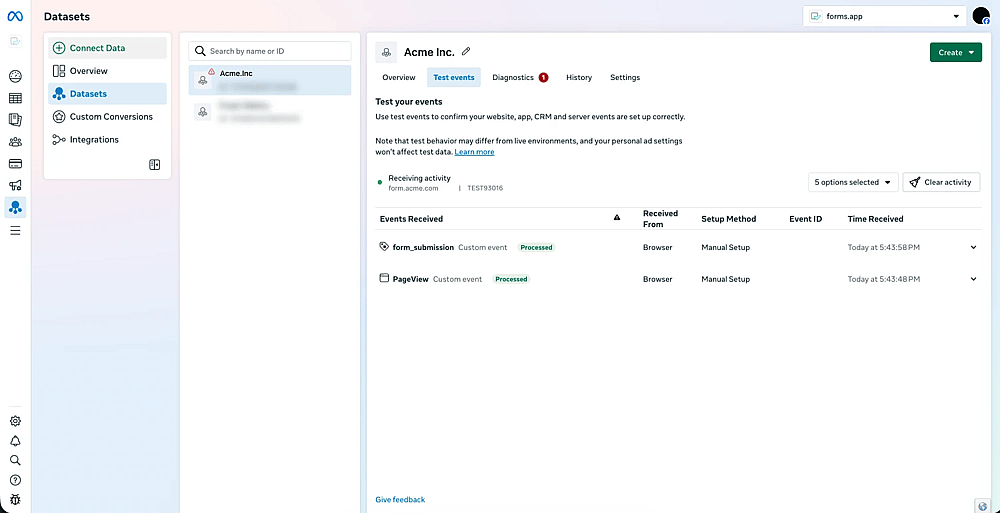Open the table grid icon in sidebar
1000x513 pixels.
[15, 98]
